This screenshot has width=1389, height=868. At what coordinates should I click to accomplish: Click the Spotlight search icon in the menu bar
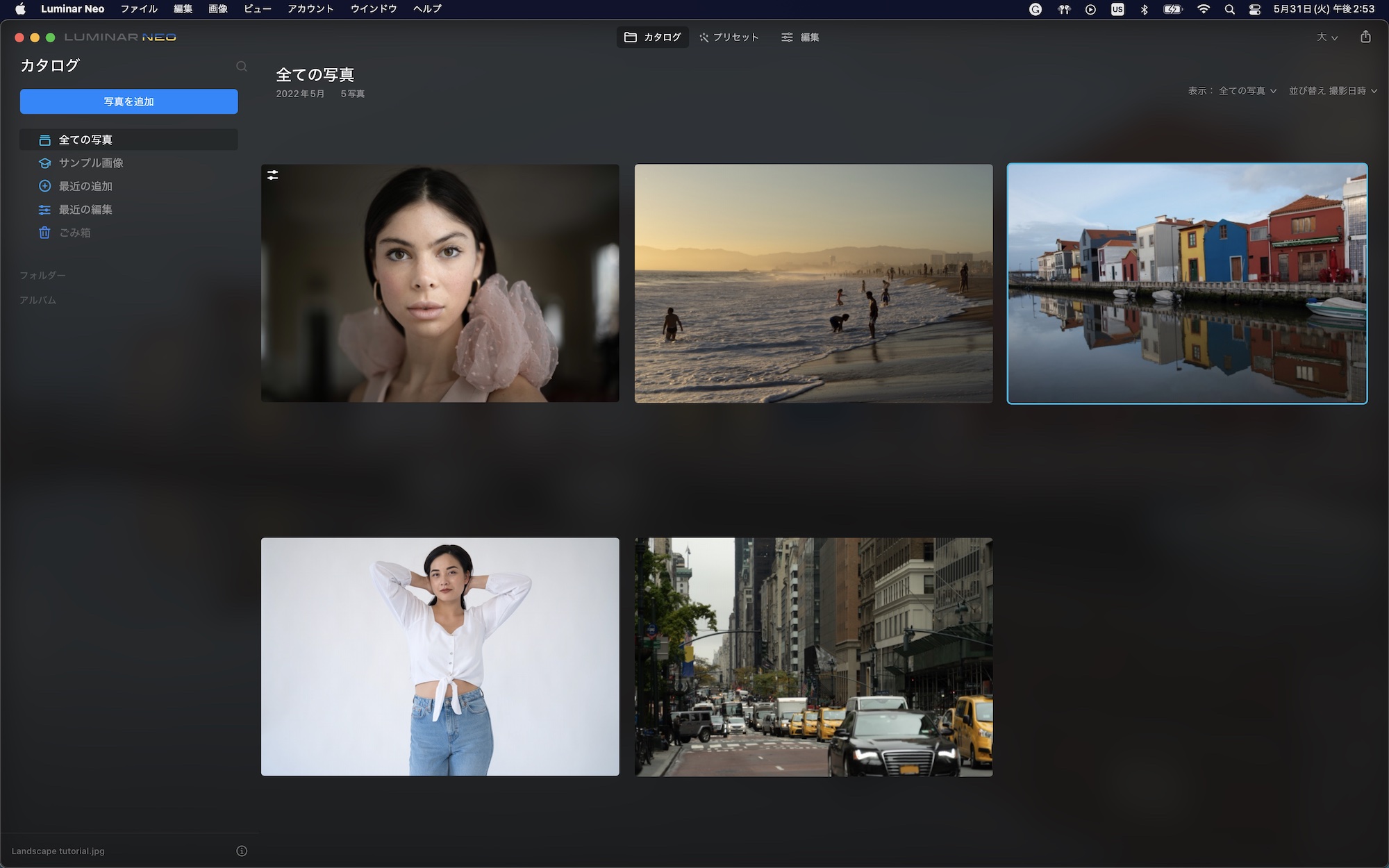coord(1229,9)
